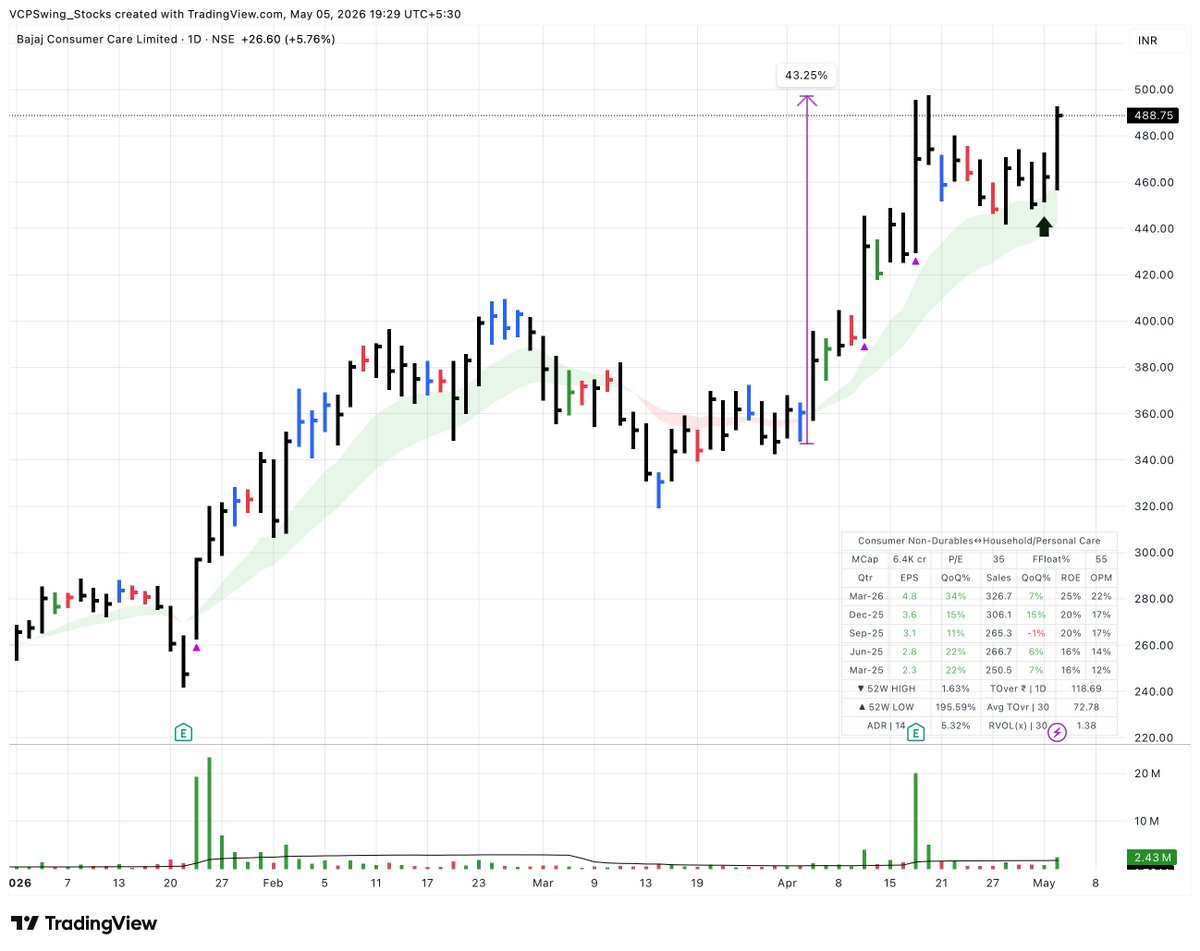Click the tallest January volume bar
The image size is (1200, 951).
(x=209, y=812)
